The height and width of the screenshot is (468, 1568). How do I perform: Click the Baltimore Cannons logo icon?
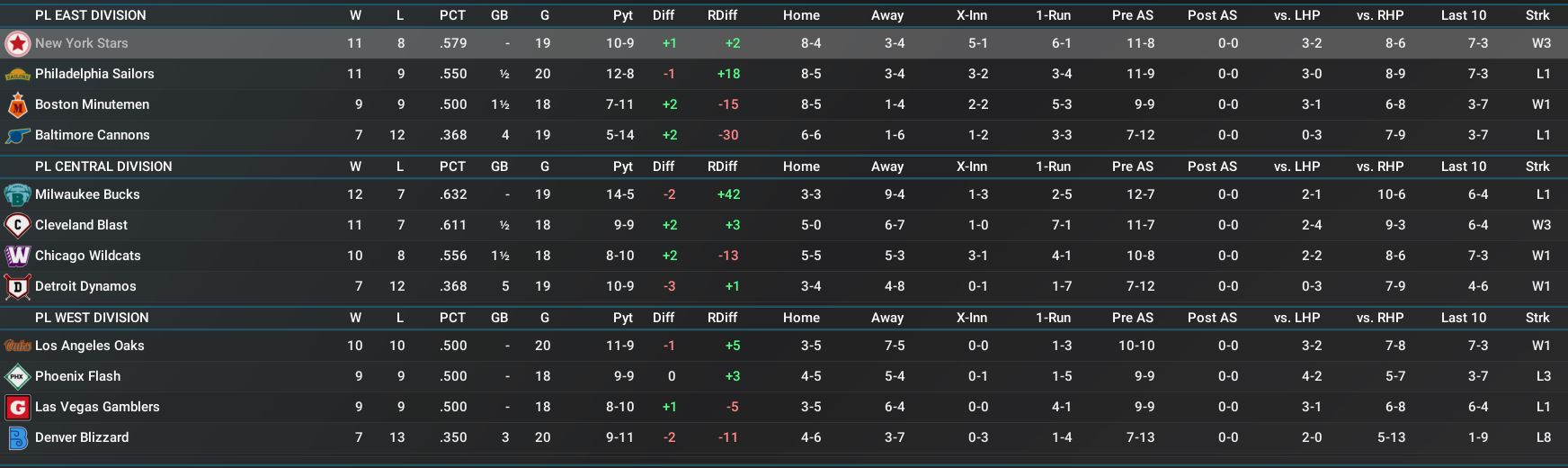17,135
